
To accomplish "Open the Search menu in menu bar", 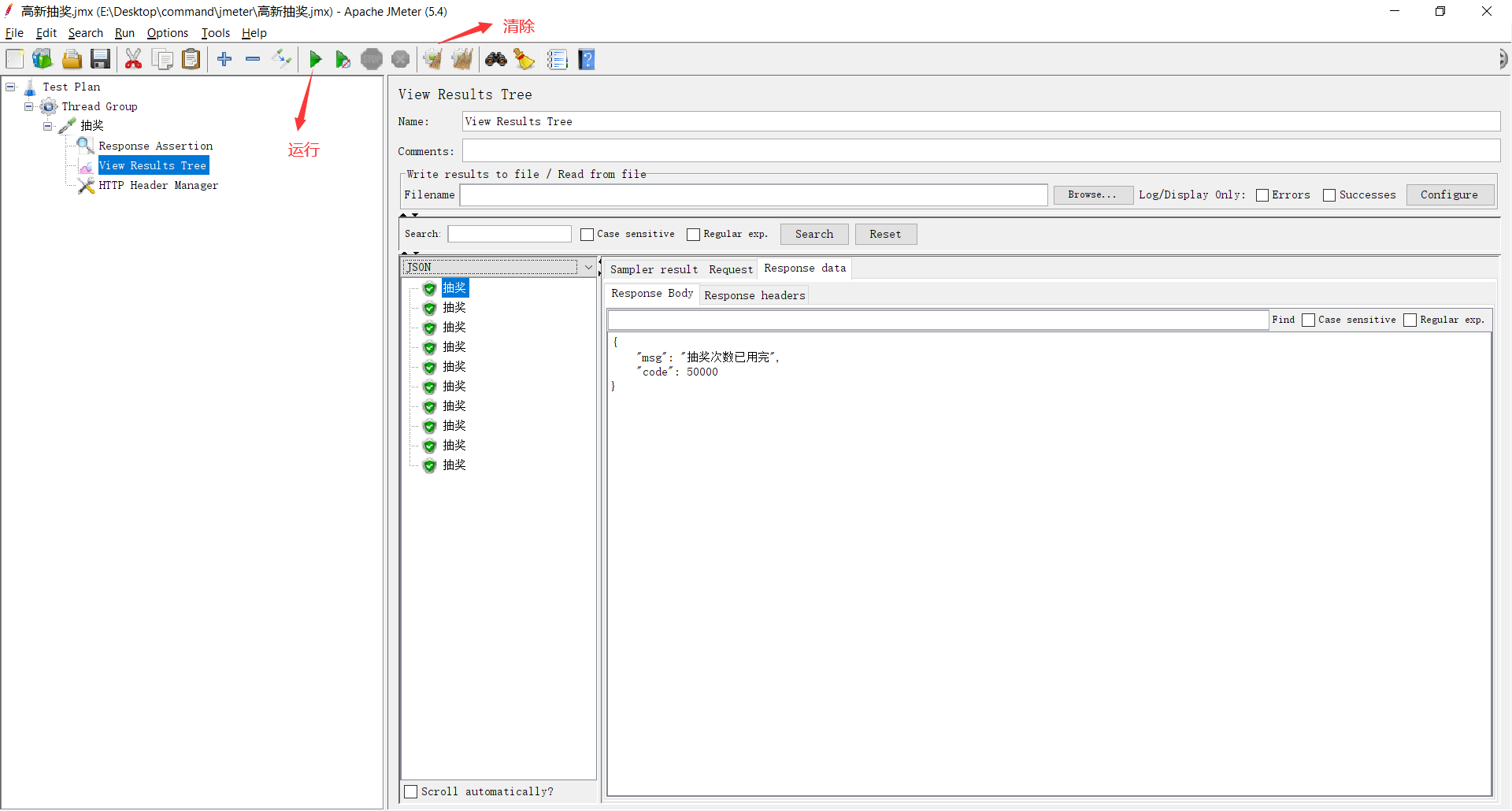I will click(x=86, y=33).
